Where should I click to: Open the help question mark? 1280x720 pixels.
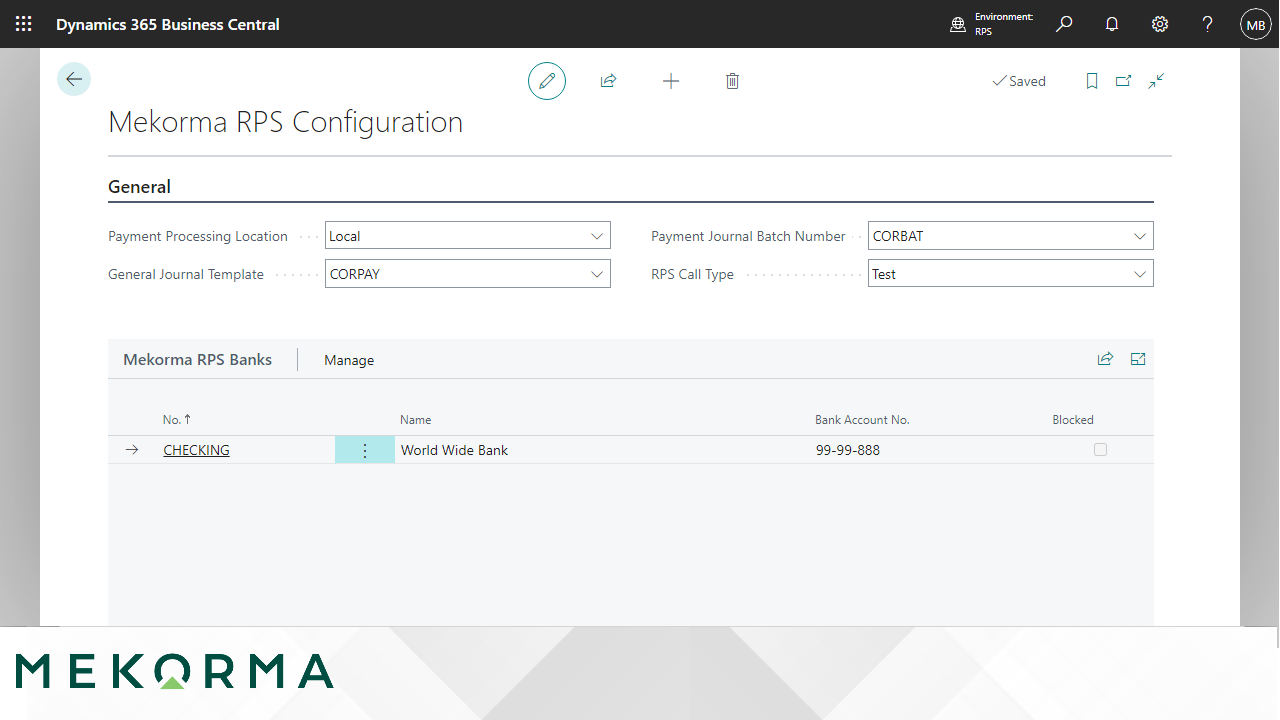1208,24
